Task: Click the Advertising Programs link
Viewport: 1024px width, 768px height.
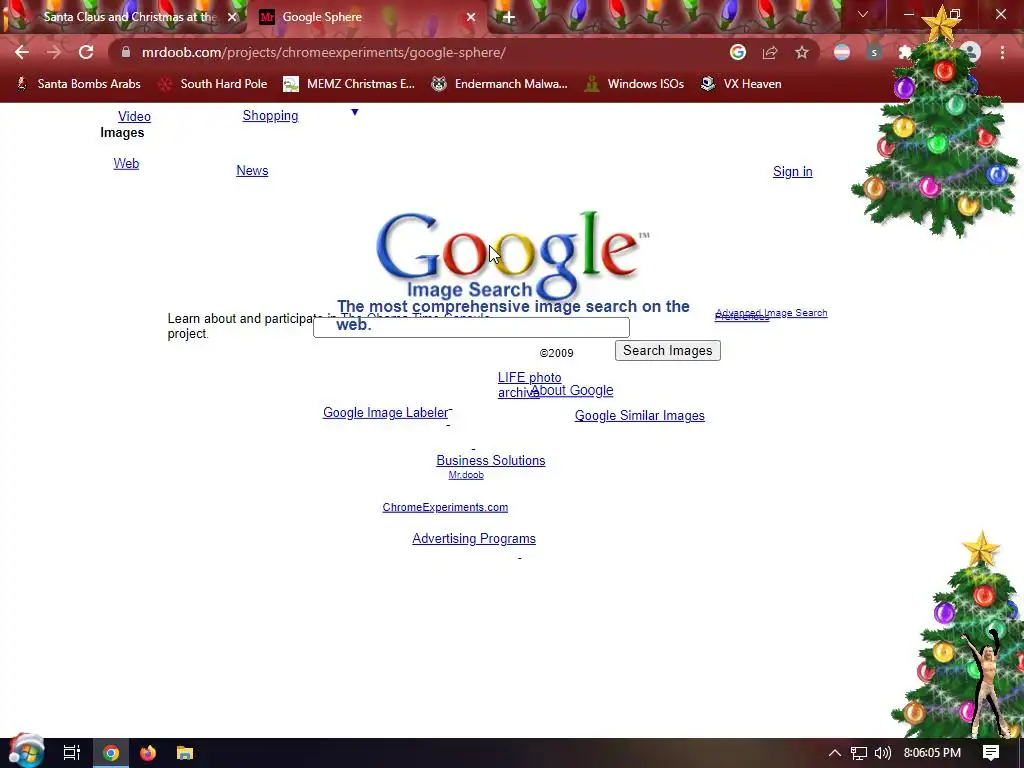Action: (x=474, y=539)
